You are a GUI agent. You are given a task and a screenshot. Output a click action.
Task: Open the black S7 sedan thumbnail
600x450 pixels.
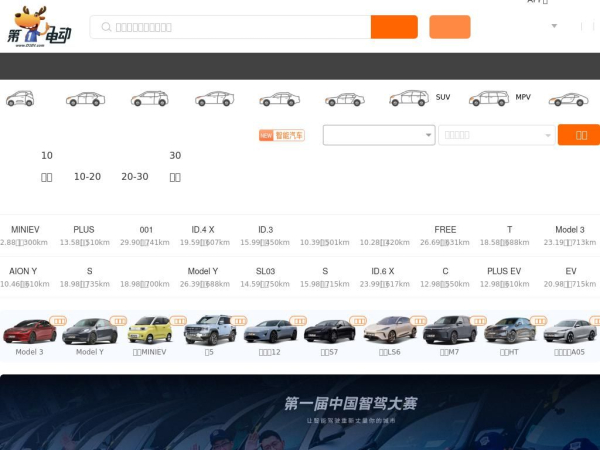(x=329, y=331)
